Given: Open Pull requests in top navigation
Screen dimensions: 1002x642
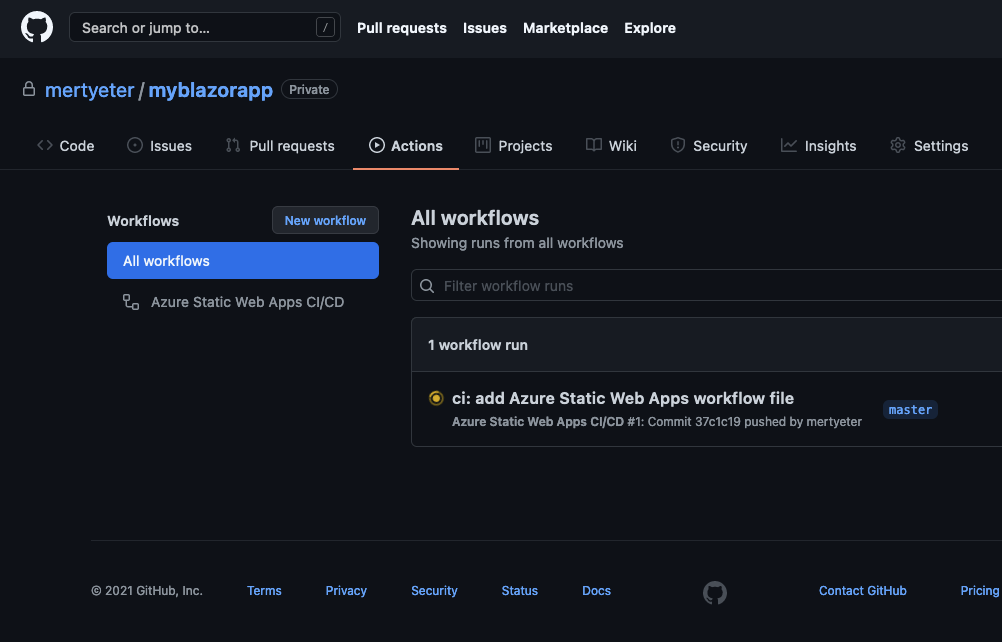Looking at the screenshot, I should [401, 28].
